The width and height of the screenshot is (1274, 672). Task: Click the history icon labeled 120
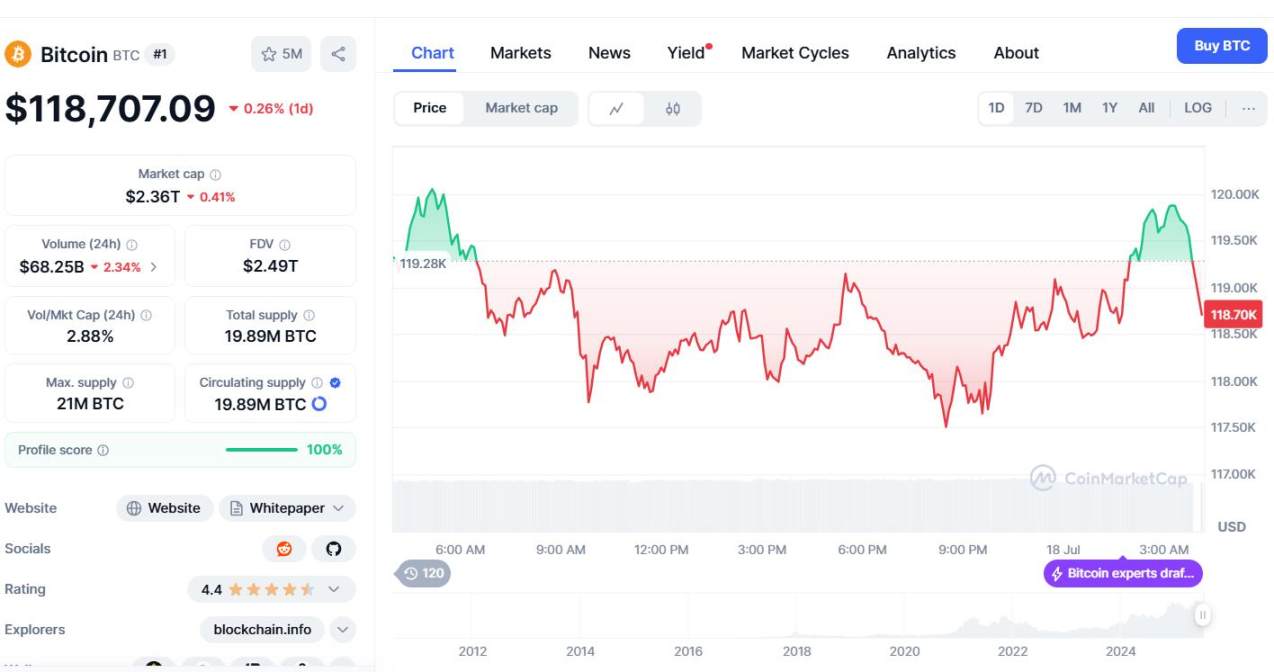[424, 573]
